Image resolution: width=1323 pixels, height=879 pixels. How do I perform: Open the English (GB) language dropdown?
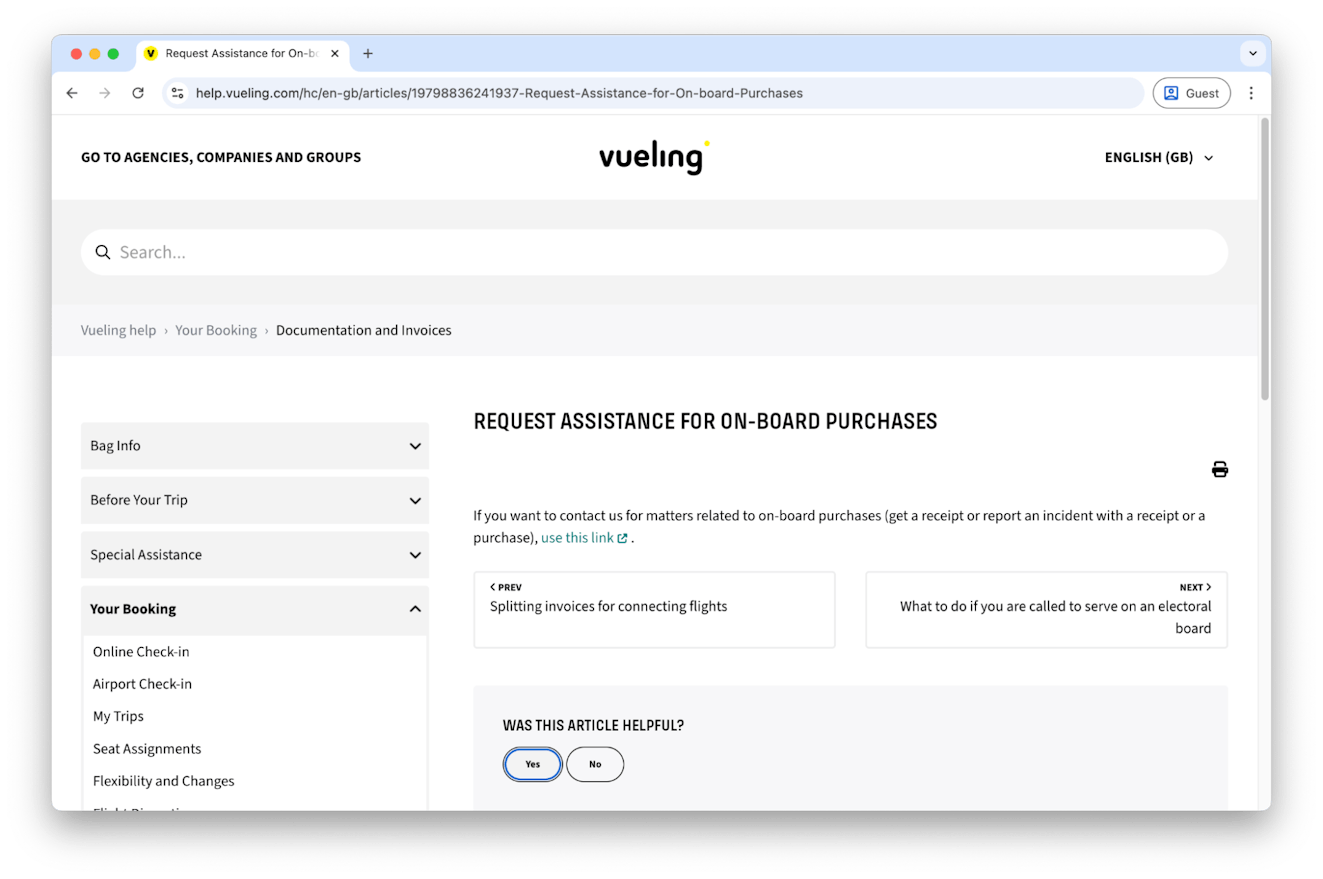click(1158, 158)
